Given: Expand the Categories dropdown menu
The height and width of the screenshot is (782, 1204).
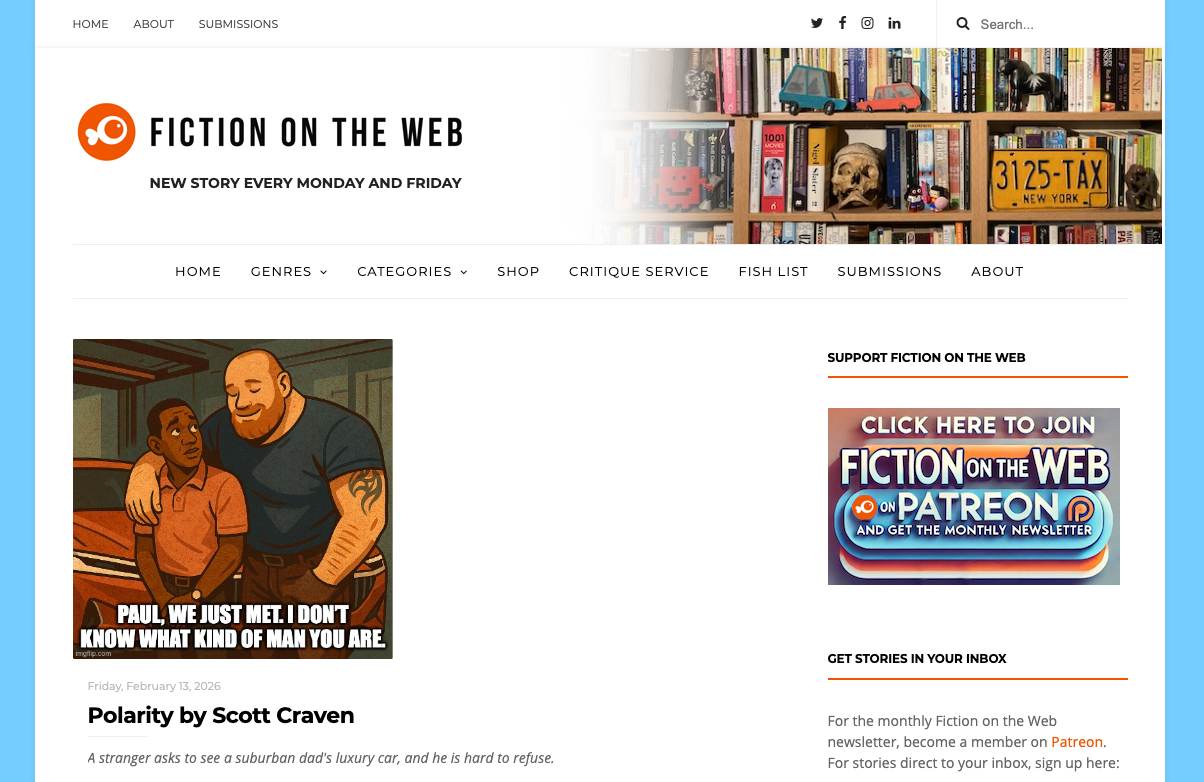Looking at the screenshot, I should (x=412, y=271).
